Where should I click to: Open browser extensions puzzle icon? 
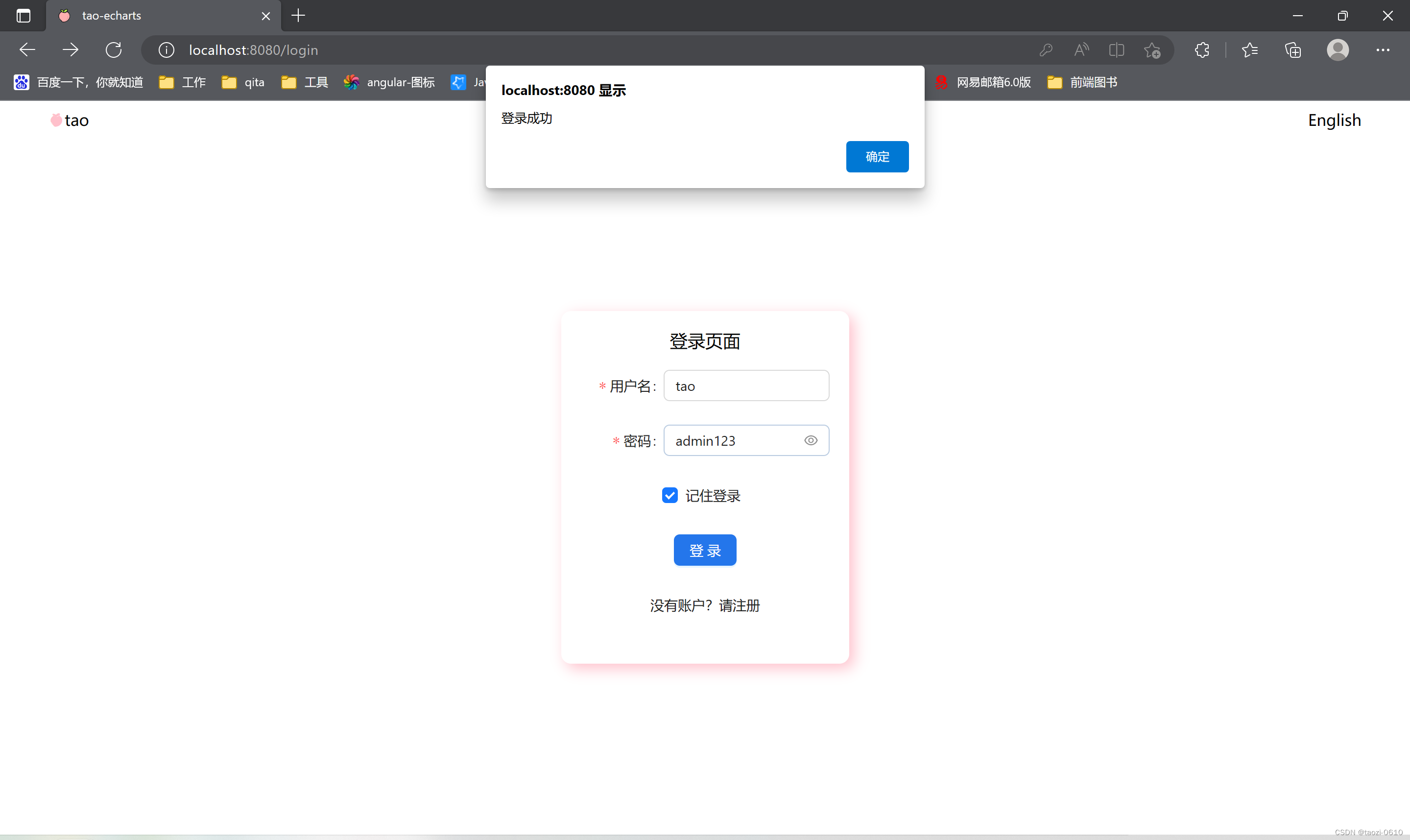(1202, 50)
